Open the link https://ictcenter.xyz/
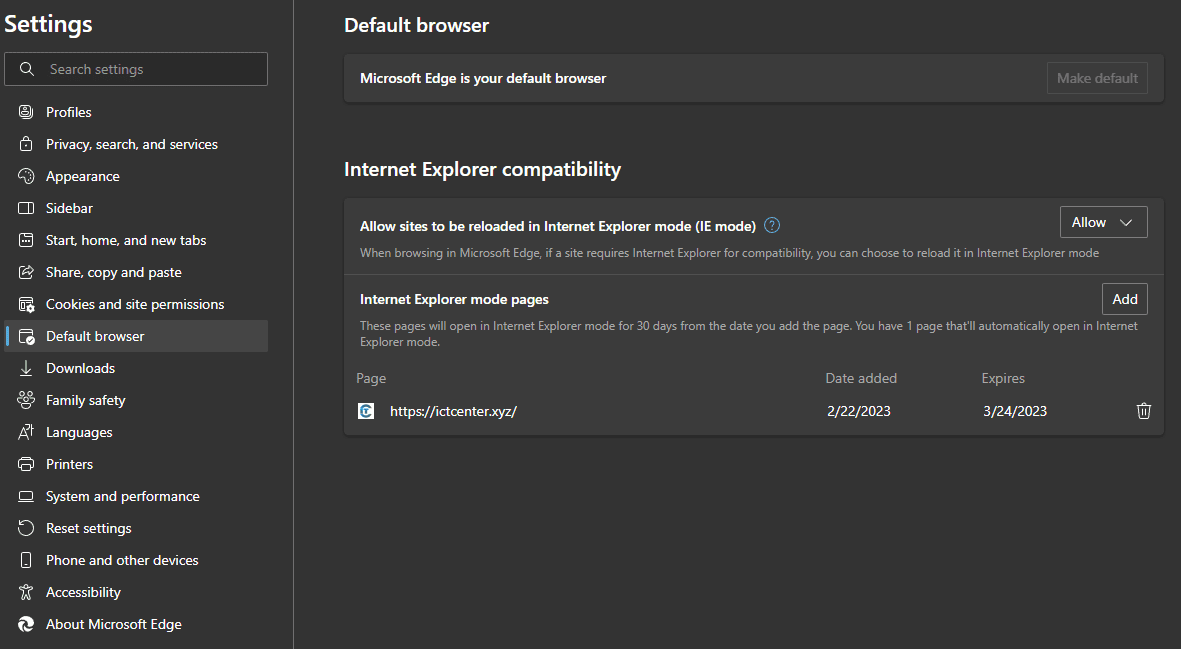The image size is (1181, 649). [x=453, y=410]
